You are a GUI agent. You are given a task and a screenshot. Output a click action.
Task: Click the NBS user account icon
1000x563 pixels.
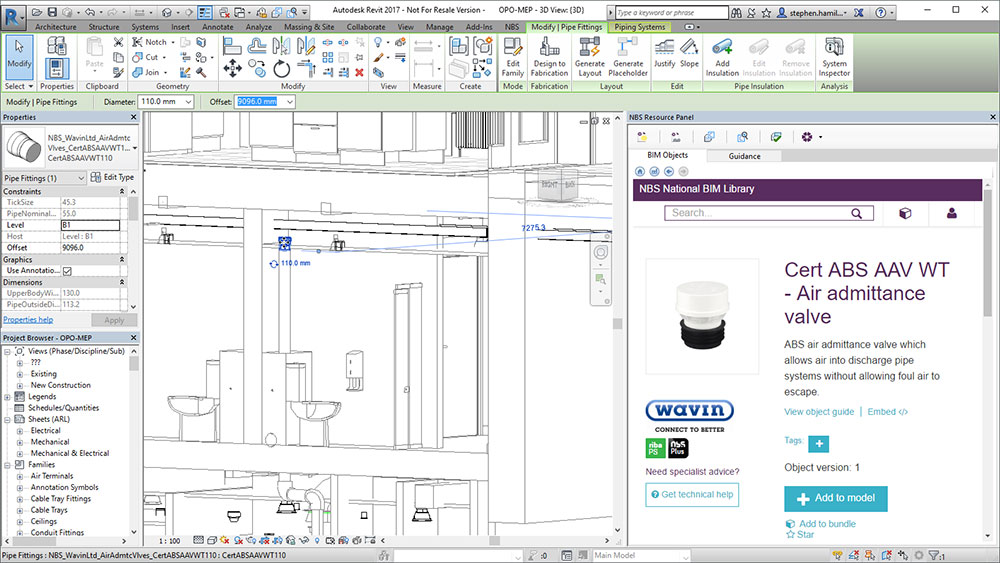click(952, 213)
